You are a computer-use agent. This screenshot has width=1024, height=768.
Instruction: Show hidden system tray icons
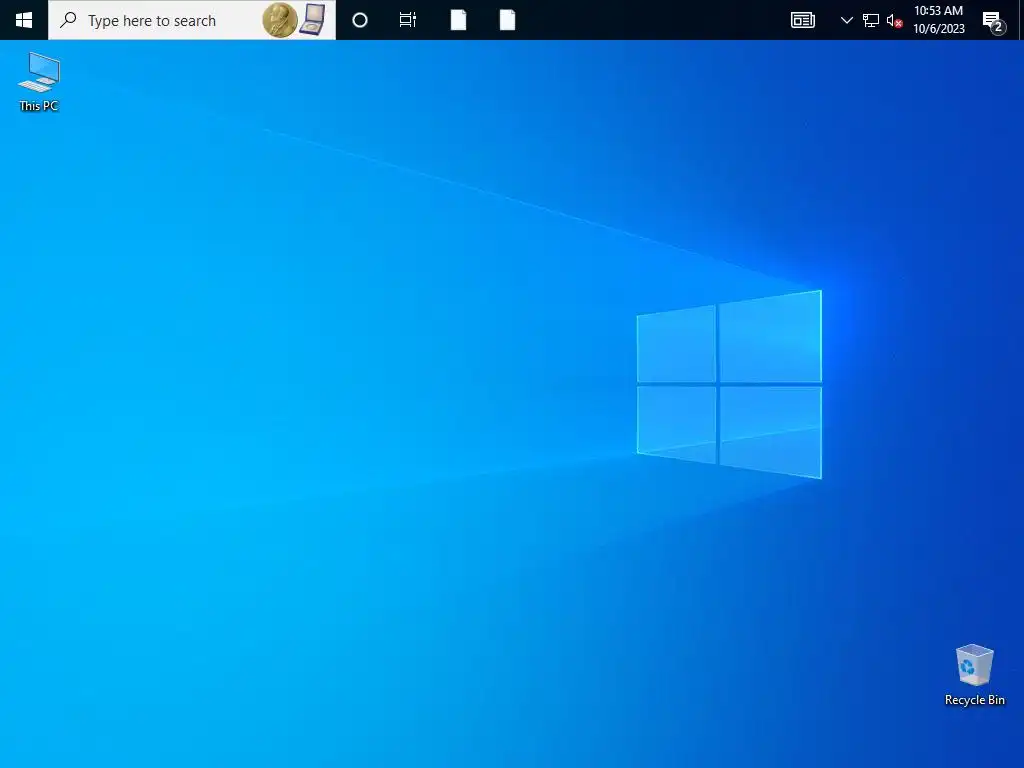846,20
